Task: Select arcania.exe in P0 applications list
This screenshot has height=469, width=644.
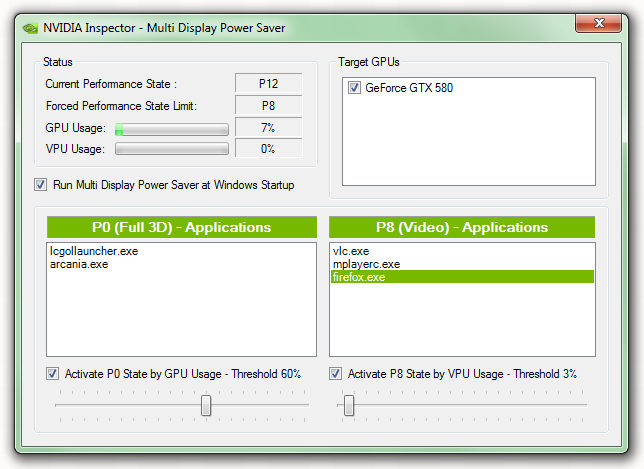Action: click(x=181, y=264)
